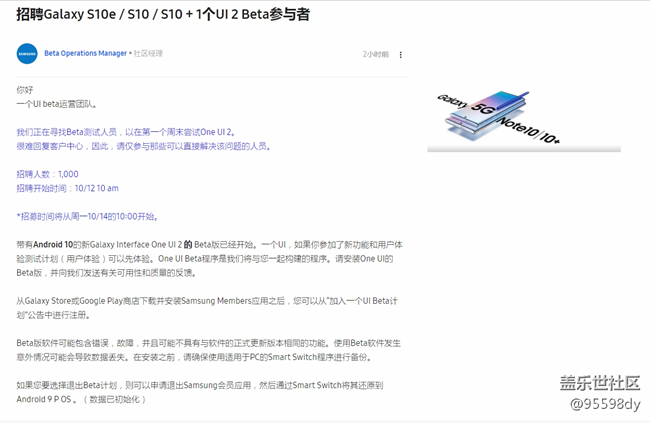Click the '招聘开始时间：10/12 10 am' line
This screenshot has height=423, width=650.
(x=68, y=188)
